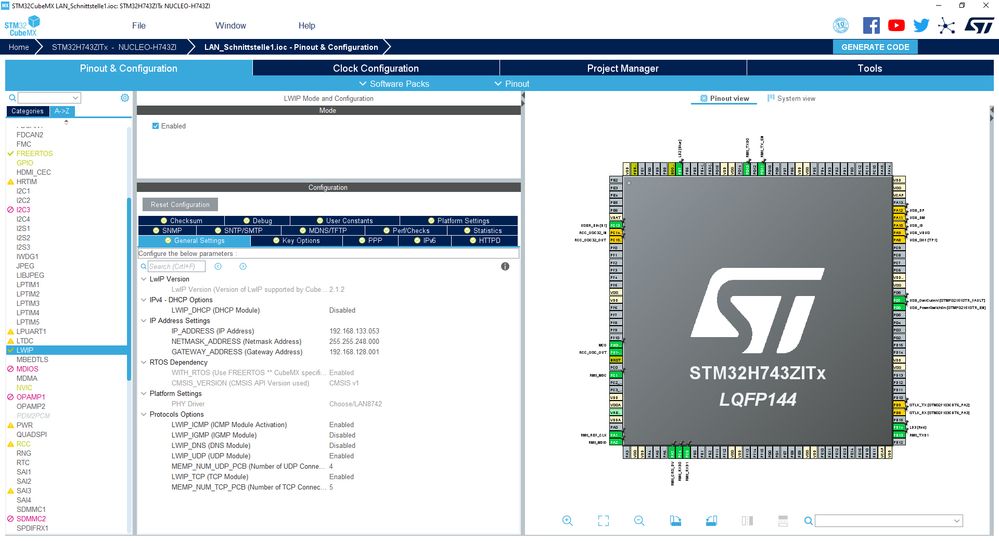
Task: Open the HTTPD settings tab
Action: [484, 241]
